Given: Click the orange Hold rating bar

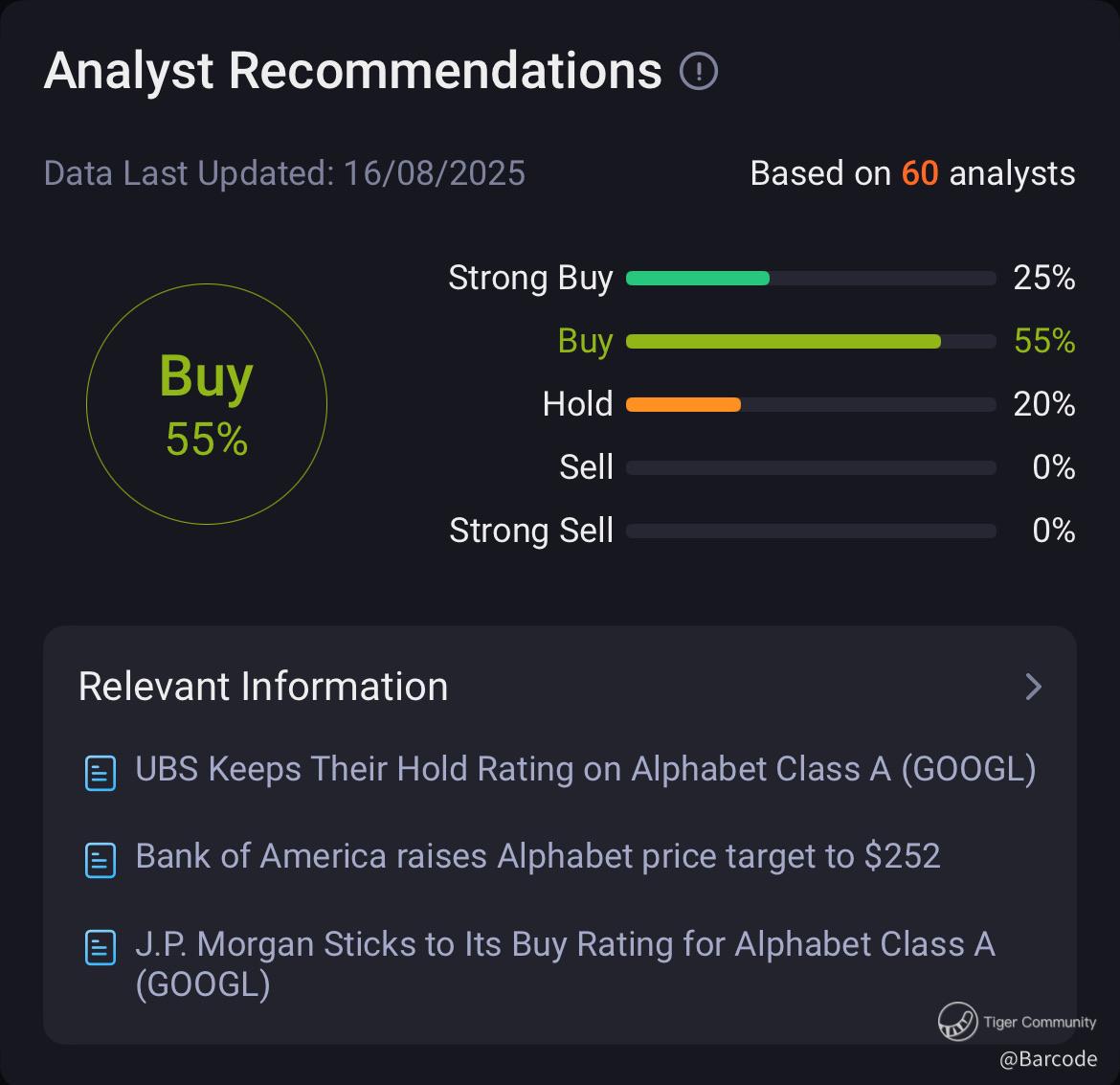Looking at the screenshot, I should click(x=683, y=405).
